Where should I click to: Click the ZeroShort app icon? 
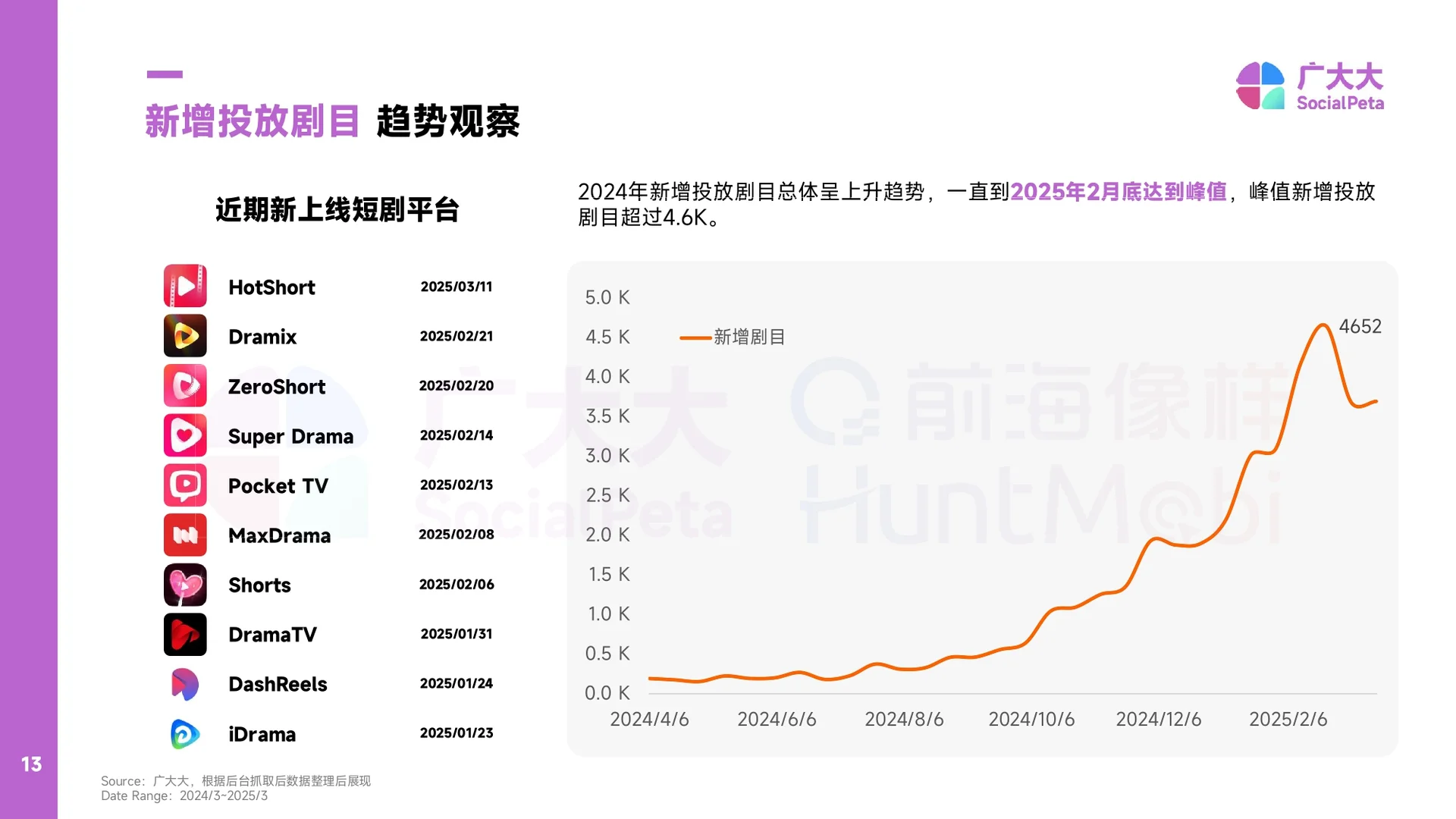[x=184, y=385]
